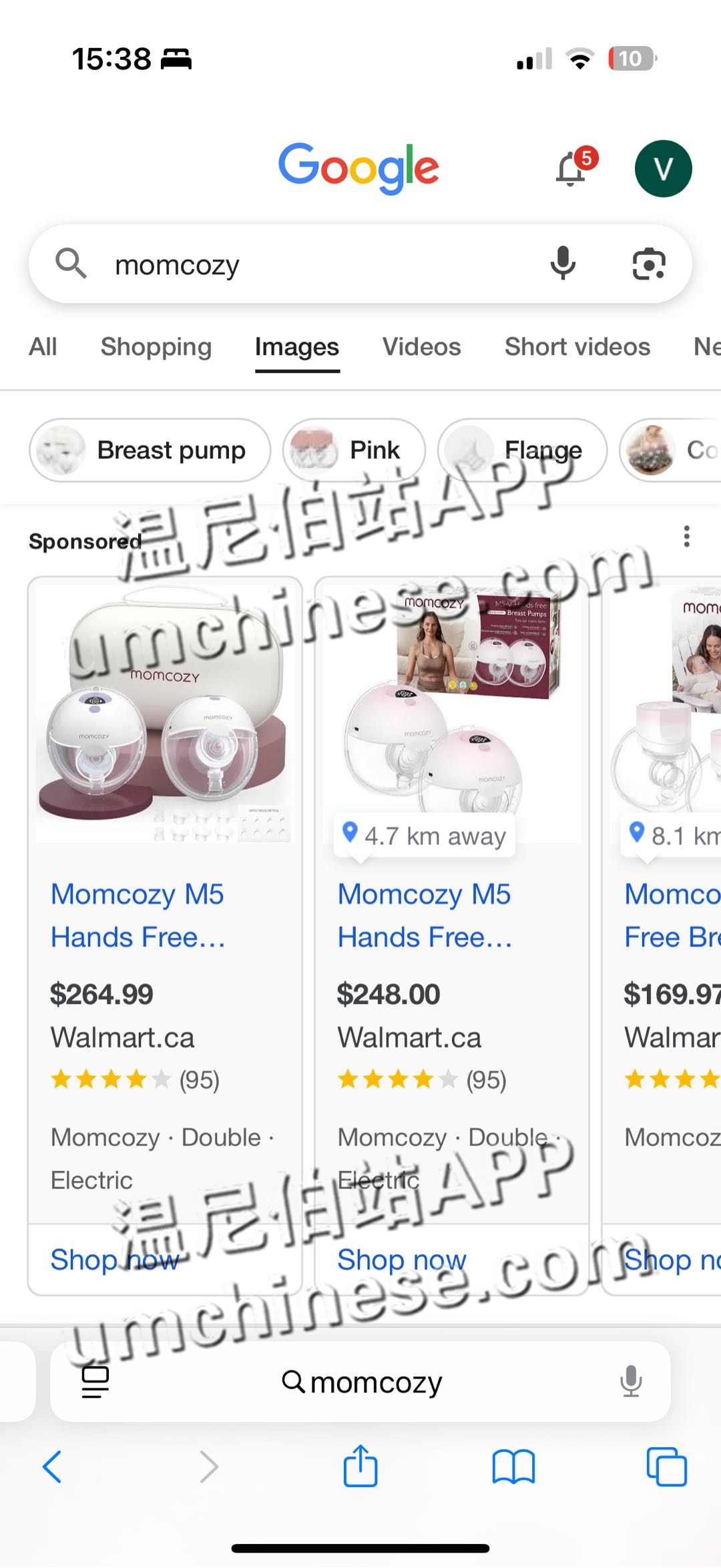This screenshot has width=721, height=1568.
Task: Select the Pink filter chip
Action: pos(354,451)
